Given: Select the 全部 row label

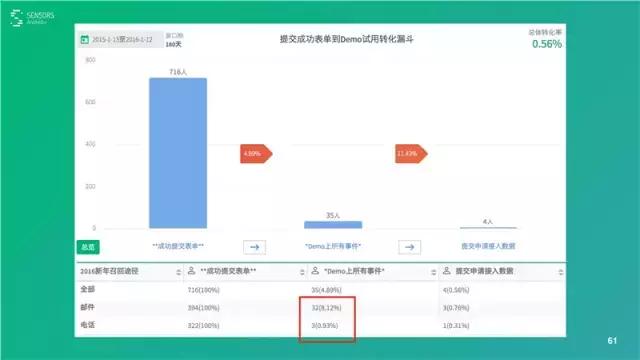Looking at the screenshot, I should click(x=88, y=289).
